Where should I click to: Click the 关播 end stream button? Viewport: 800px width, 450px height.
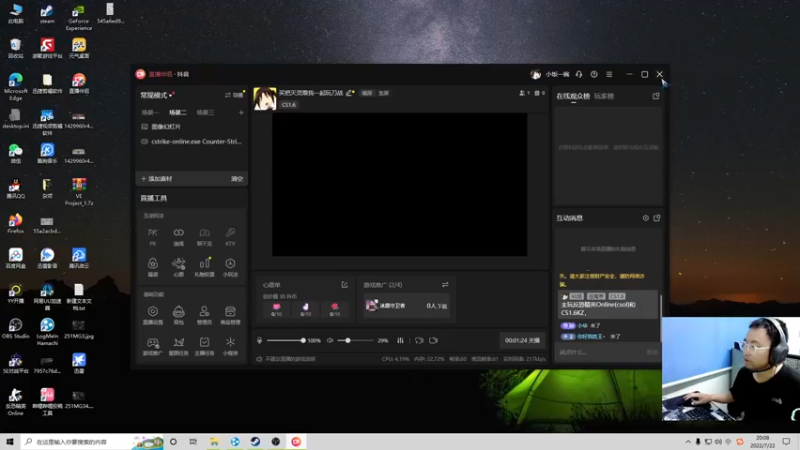522,340
